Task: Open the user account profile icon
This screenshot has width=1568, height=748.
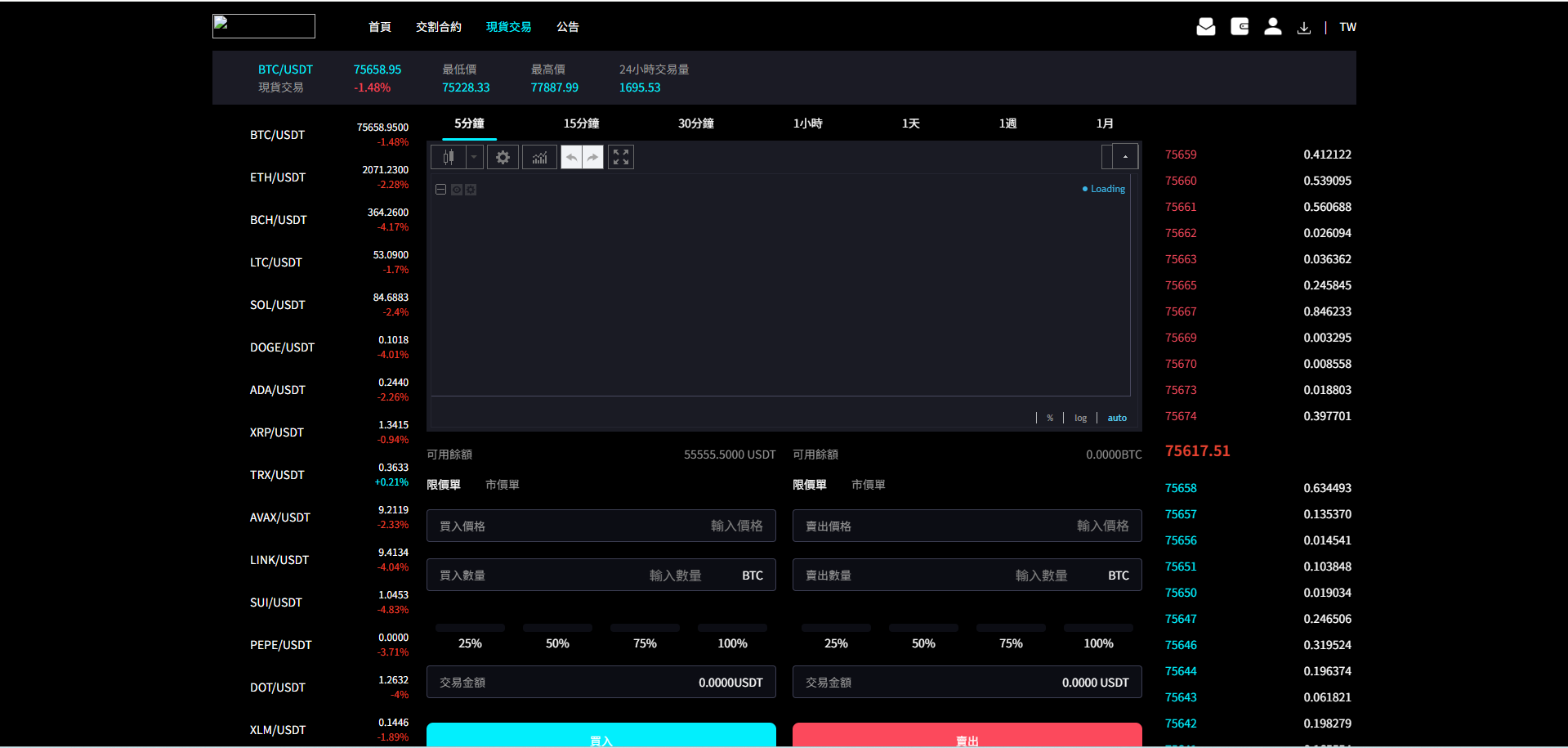Action: click(x=1272, y=27)
